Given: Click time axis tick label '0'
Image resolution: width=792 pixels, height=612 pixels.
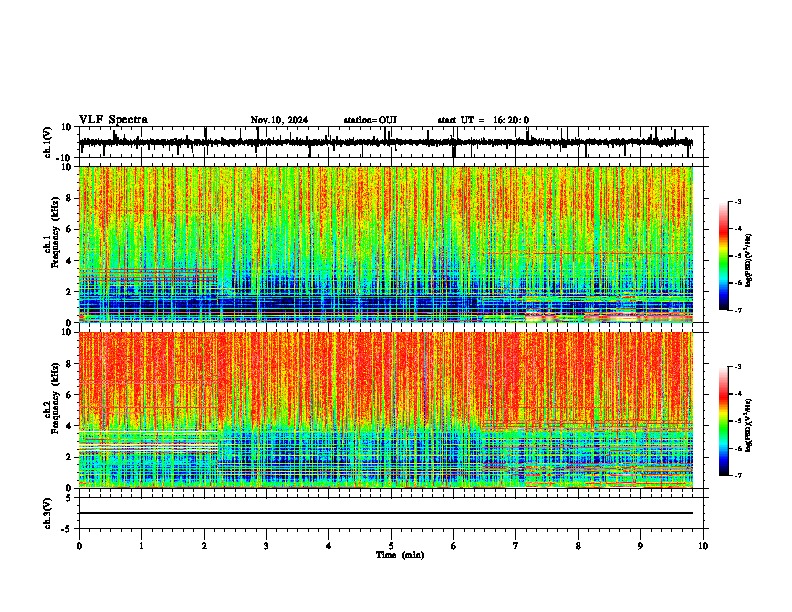Looking at the screenshot, I should pyautogui.click(x=79, y=546).
